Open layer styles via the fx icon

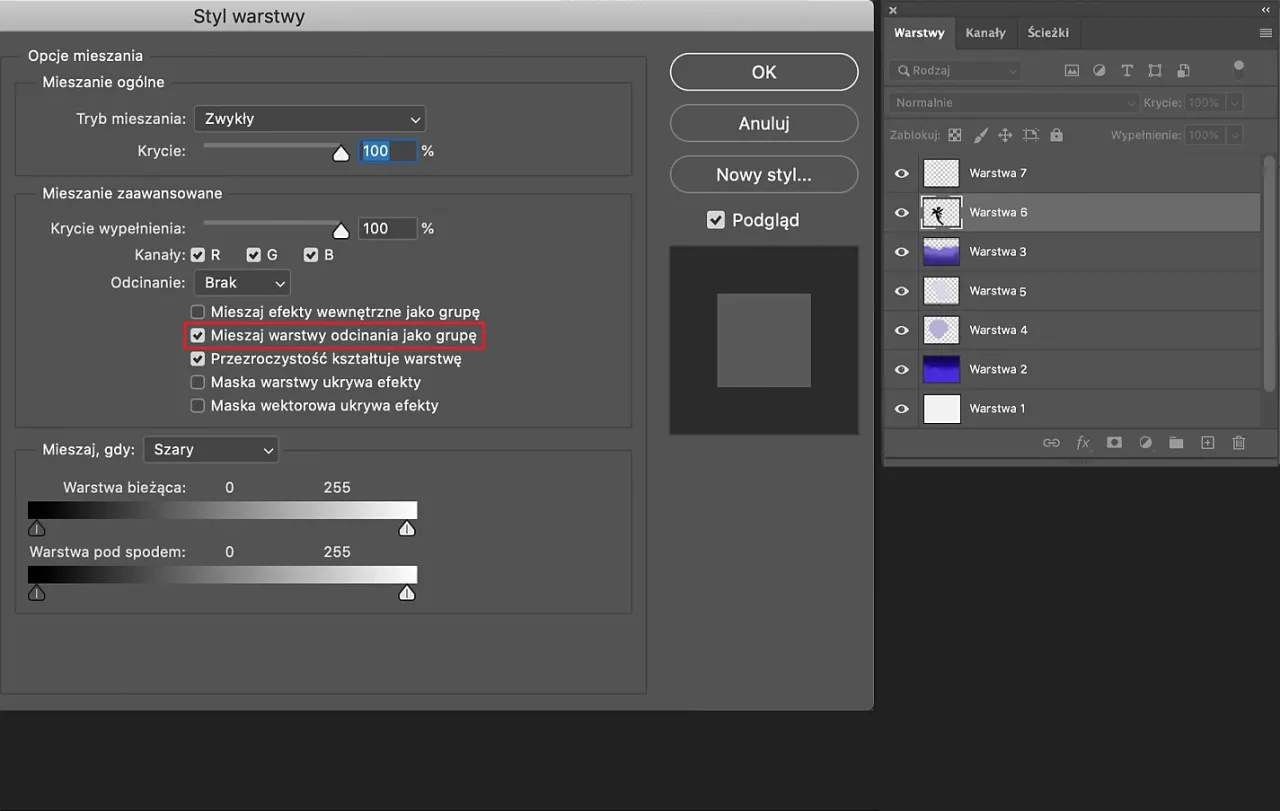click(x=1083, y=442)
